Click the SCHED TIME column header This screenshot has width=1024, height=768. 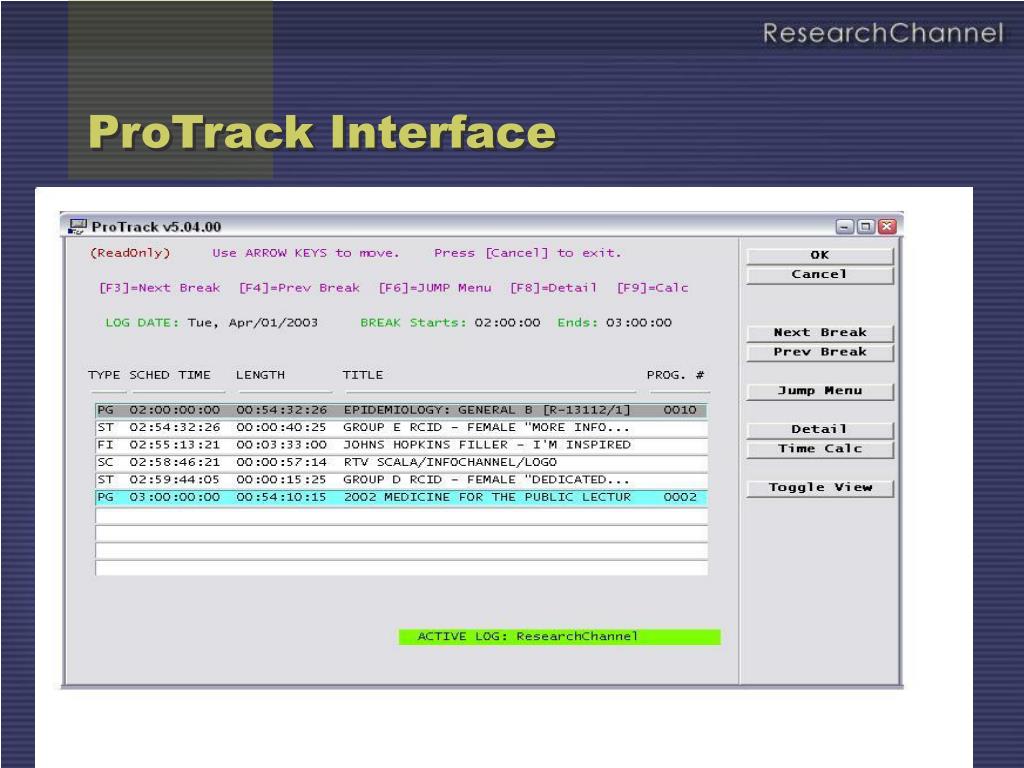(170, 376)
